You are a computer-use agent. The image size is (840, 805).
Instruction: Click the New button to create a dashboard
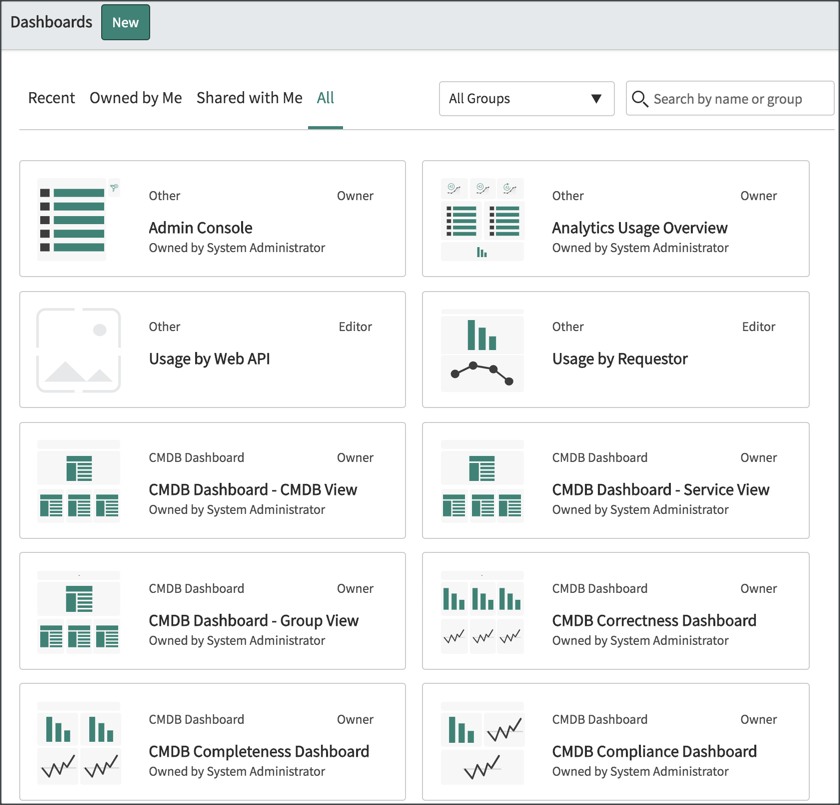(x=125, y=21)
